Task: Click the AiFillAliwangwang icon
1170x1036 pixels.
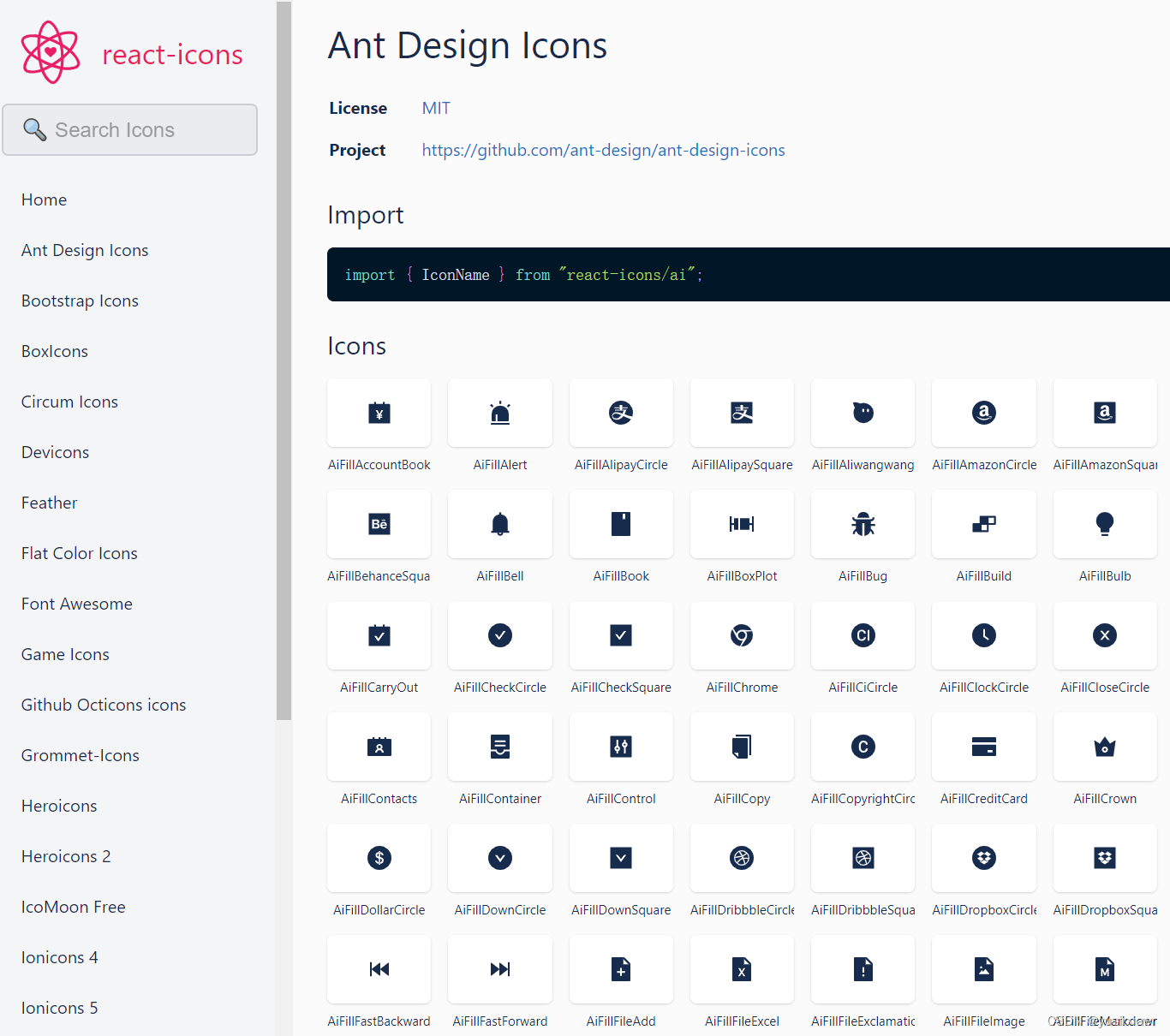Action: 863,413
